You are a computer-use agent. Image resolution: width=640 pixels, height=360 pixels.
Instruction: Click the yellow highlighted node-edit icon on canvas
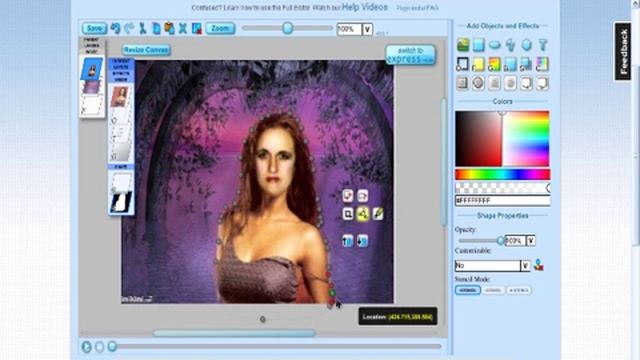click(x=363, y=214)
